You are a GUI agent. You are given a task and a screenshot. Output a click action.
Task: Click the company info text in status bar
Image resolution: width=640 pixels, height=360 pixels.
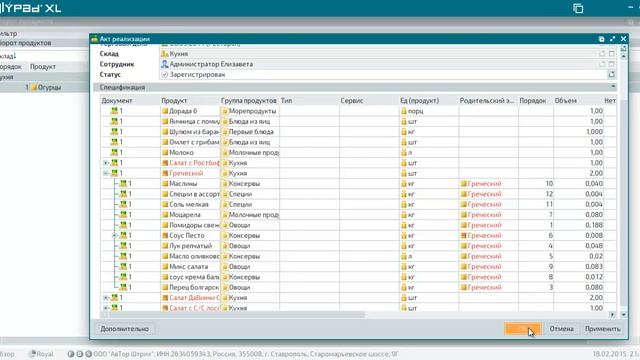pyautogui.click(x=246, y=354)
